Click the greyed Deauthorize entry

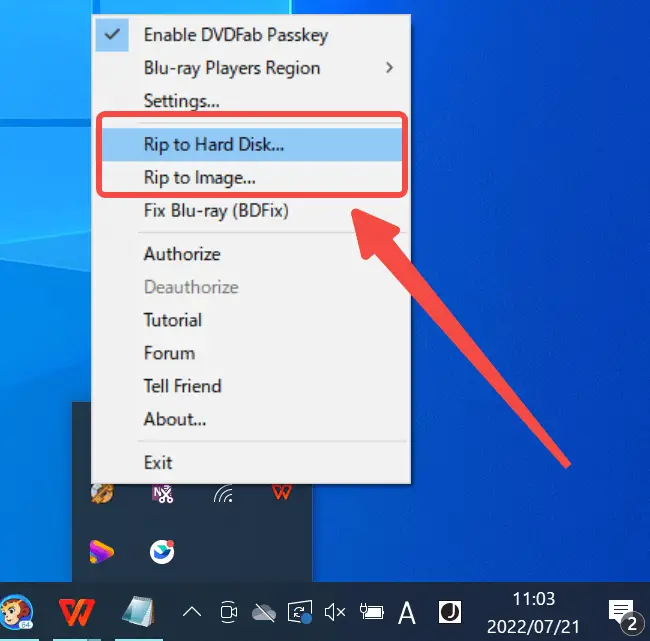click(x=251, y=287)
